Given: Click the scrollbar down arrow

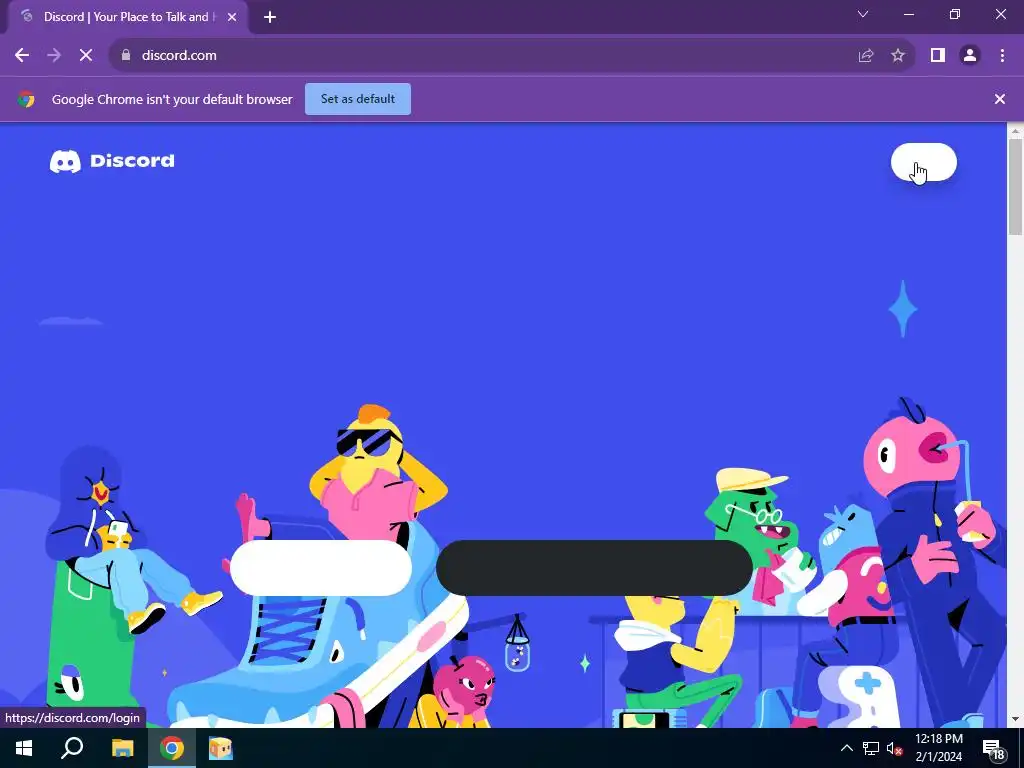Looking at the screenshot, I should pos(1015,719).
